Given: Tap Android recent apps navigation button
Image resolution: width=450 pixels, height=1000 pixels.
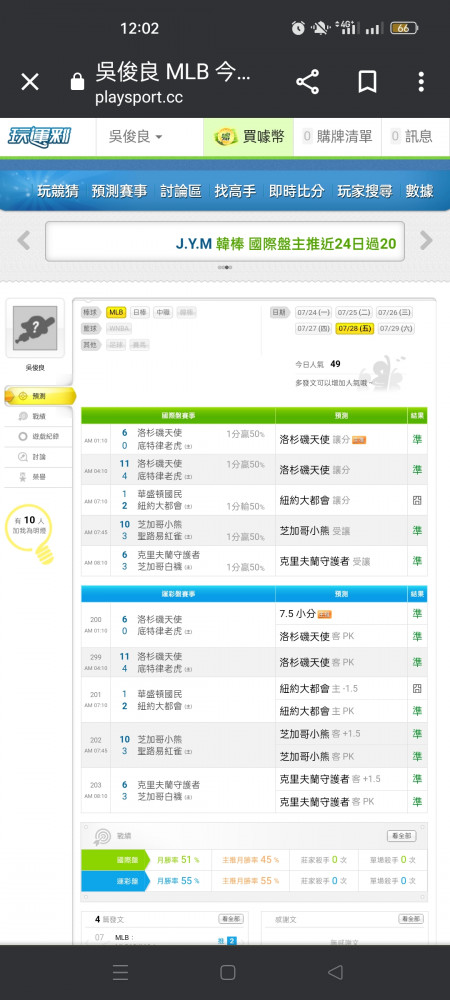Looking at the screenshot, I should click(x=120, y=972).
